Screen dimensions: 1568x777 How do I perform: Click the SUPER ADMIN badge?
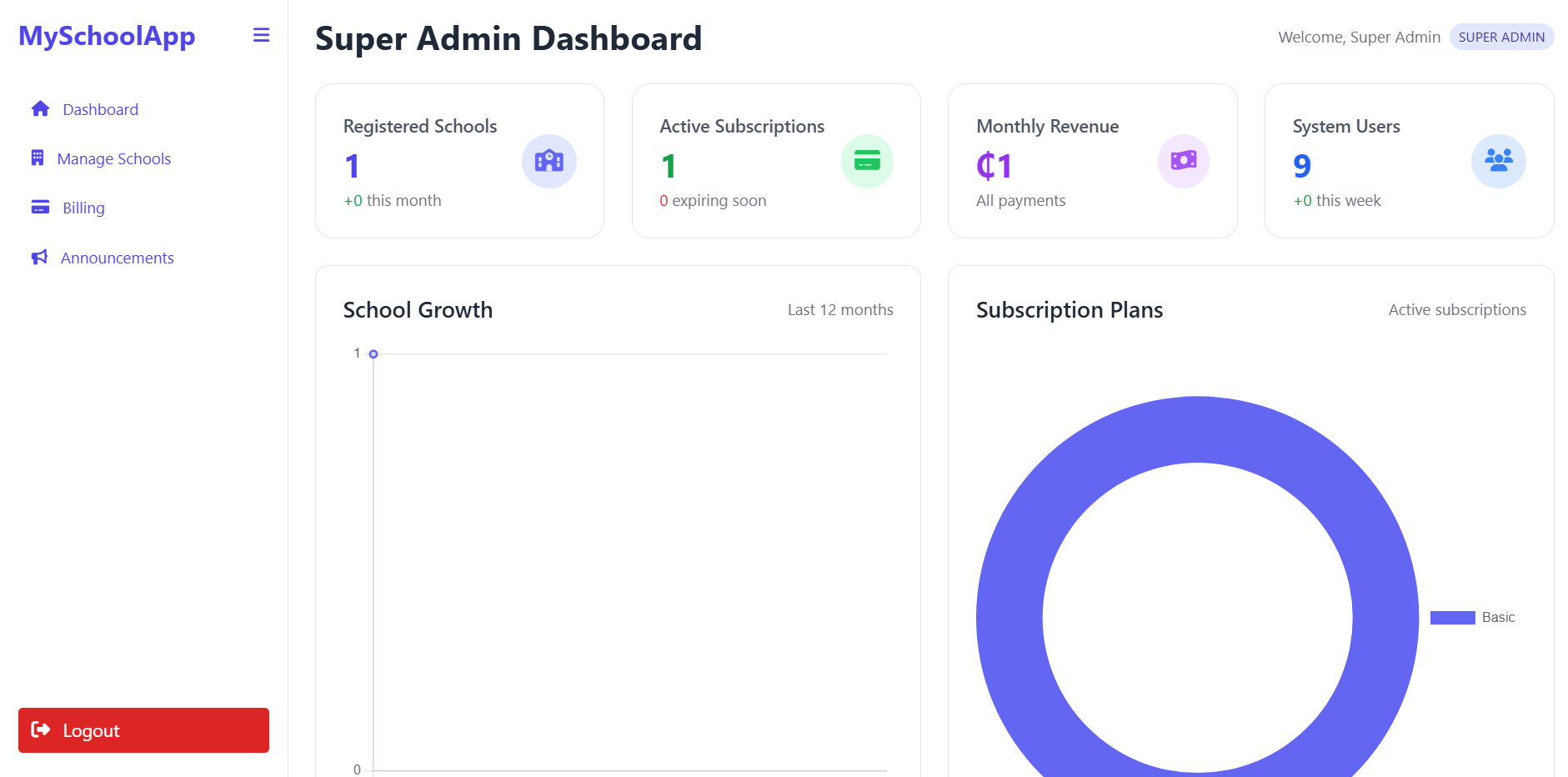(1500, 37)
